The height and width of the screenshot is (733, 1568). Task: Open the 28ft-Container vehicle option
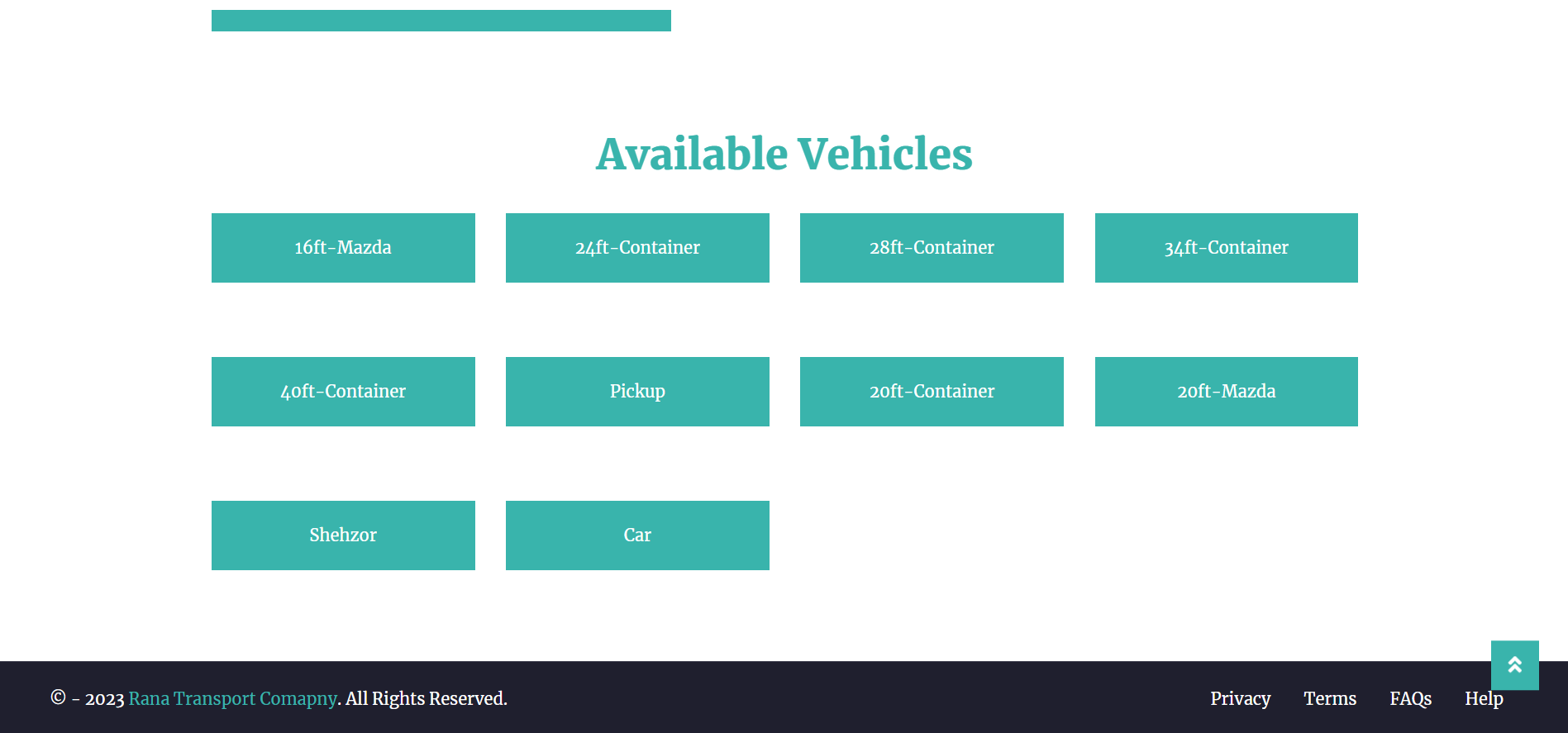click(x=932, y=248)
